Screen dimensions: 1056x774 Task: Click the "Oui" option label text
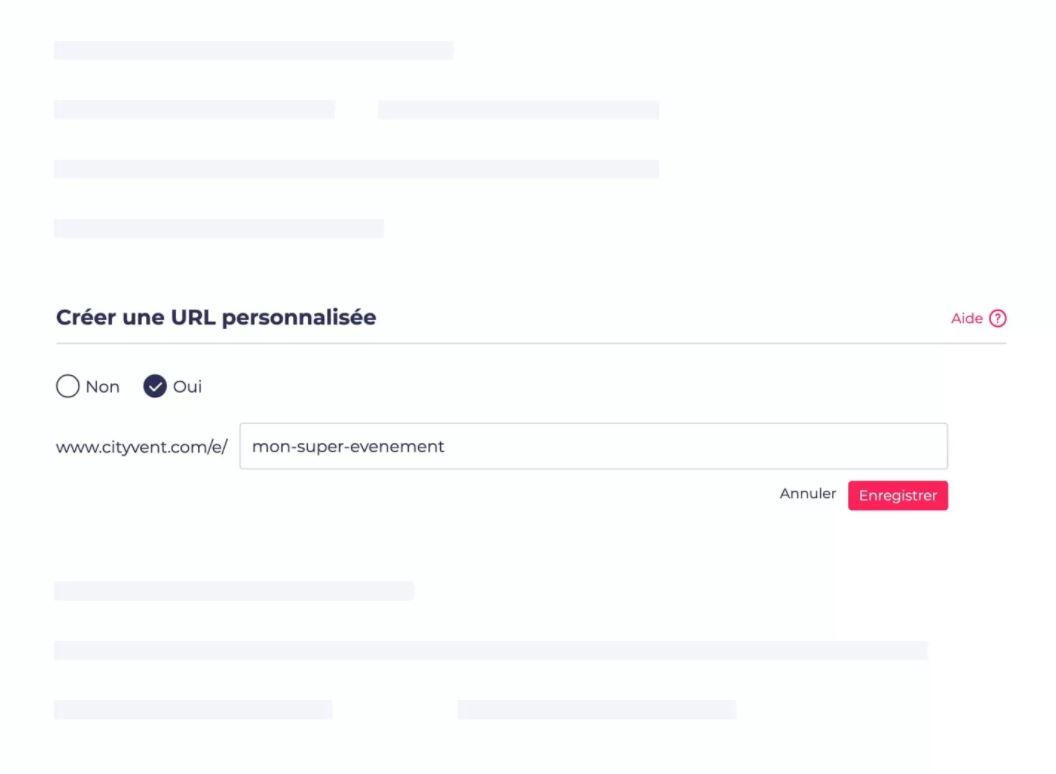pos(187,387)
